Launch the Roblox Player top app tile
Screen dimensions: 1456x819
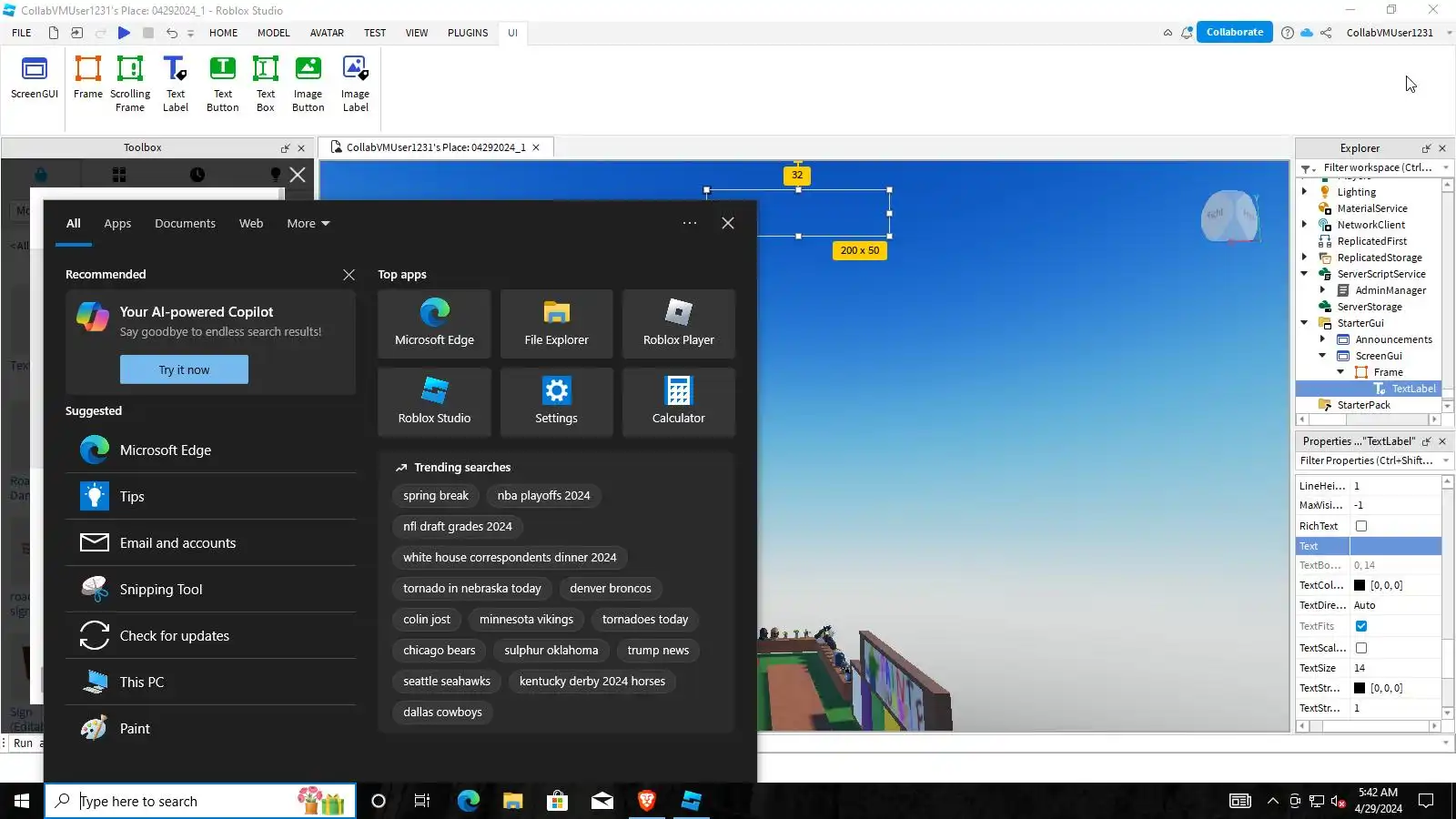click(679, 324)
